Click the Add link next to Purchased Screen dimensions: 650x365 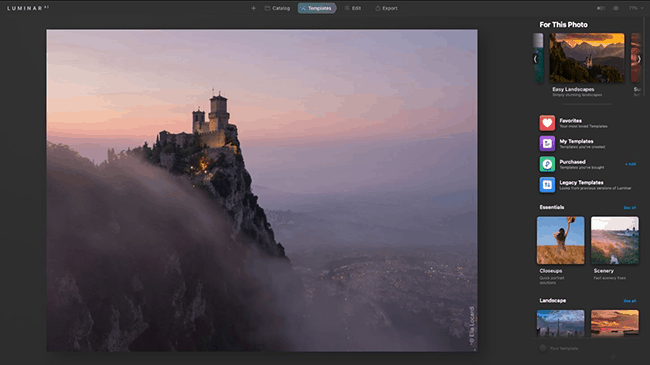click(x=631, y=164)
